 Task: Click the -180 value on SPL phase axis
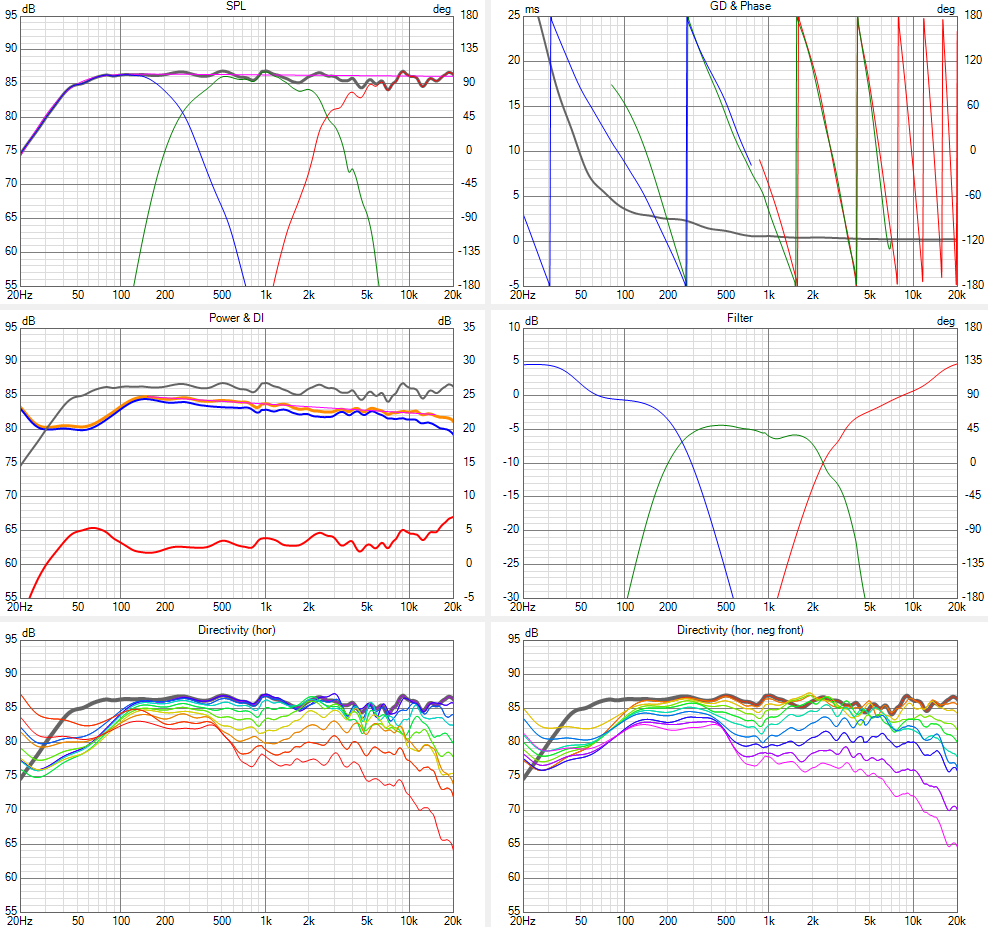(469, 285)
